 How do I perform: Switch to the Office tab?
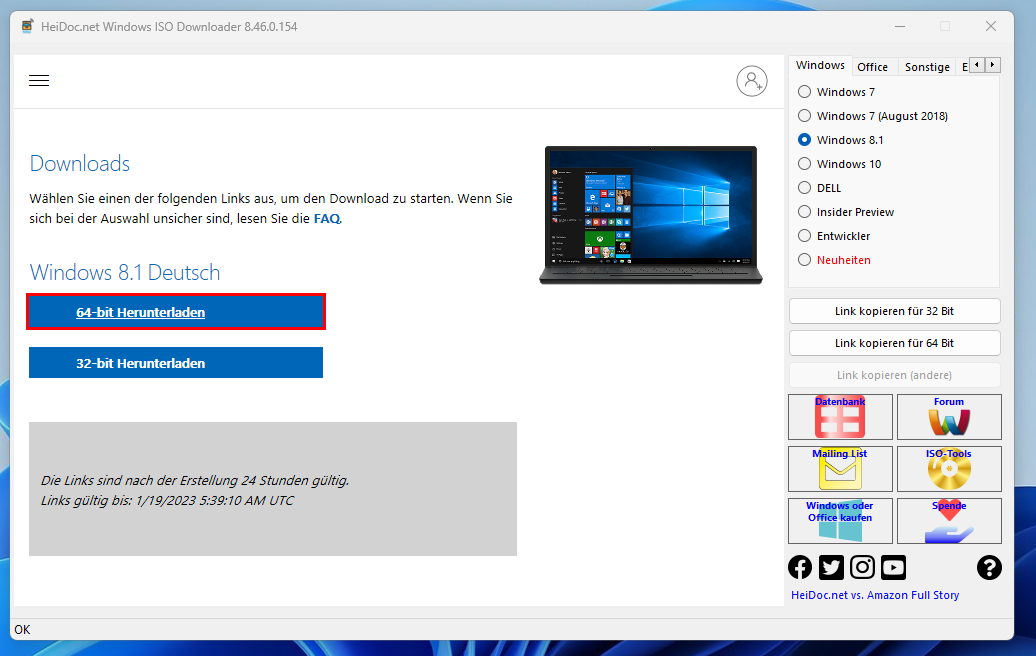[872, 67]
